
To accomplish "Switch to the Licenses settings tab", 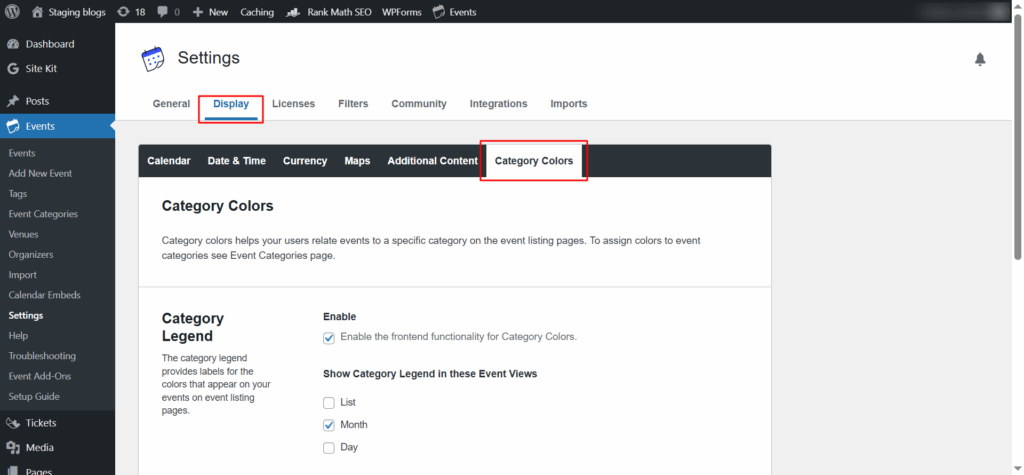I will click(x=293, y=103).
